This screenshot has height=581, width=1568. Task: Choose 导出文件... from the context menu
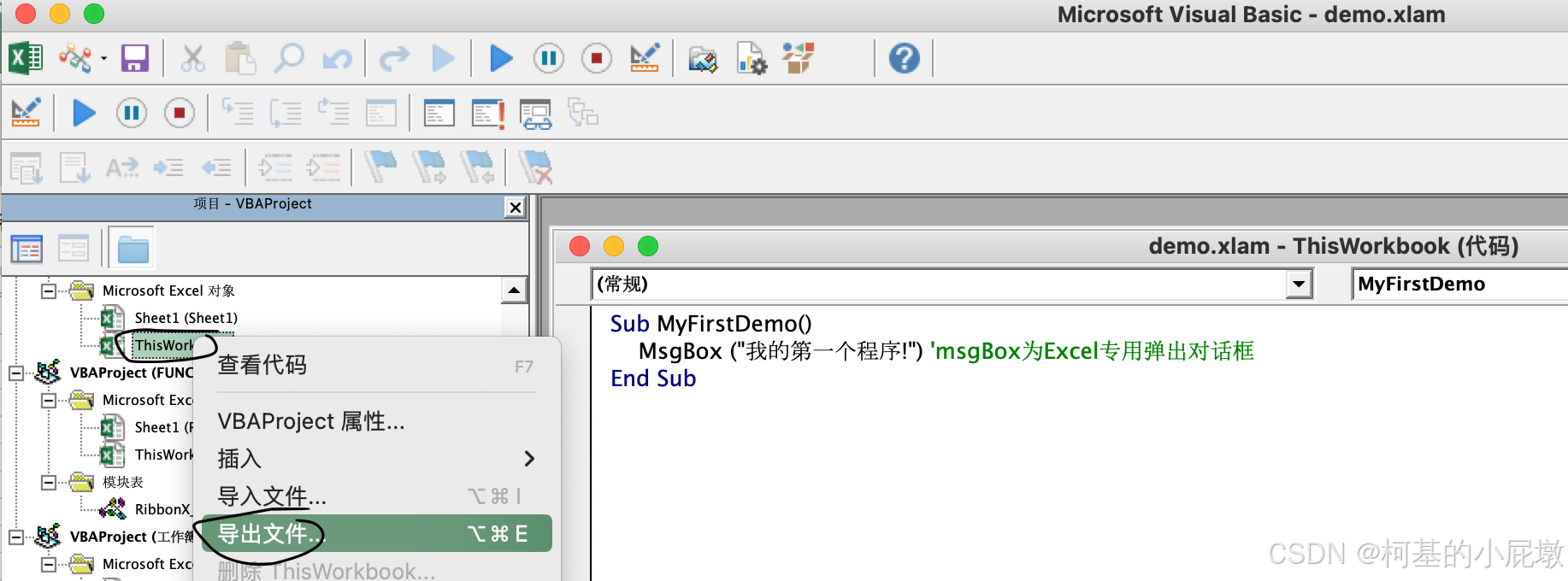[376, 534]
